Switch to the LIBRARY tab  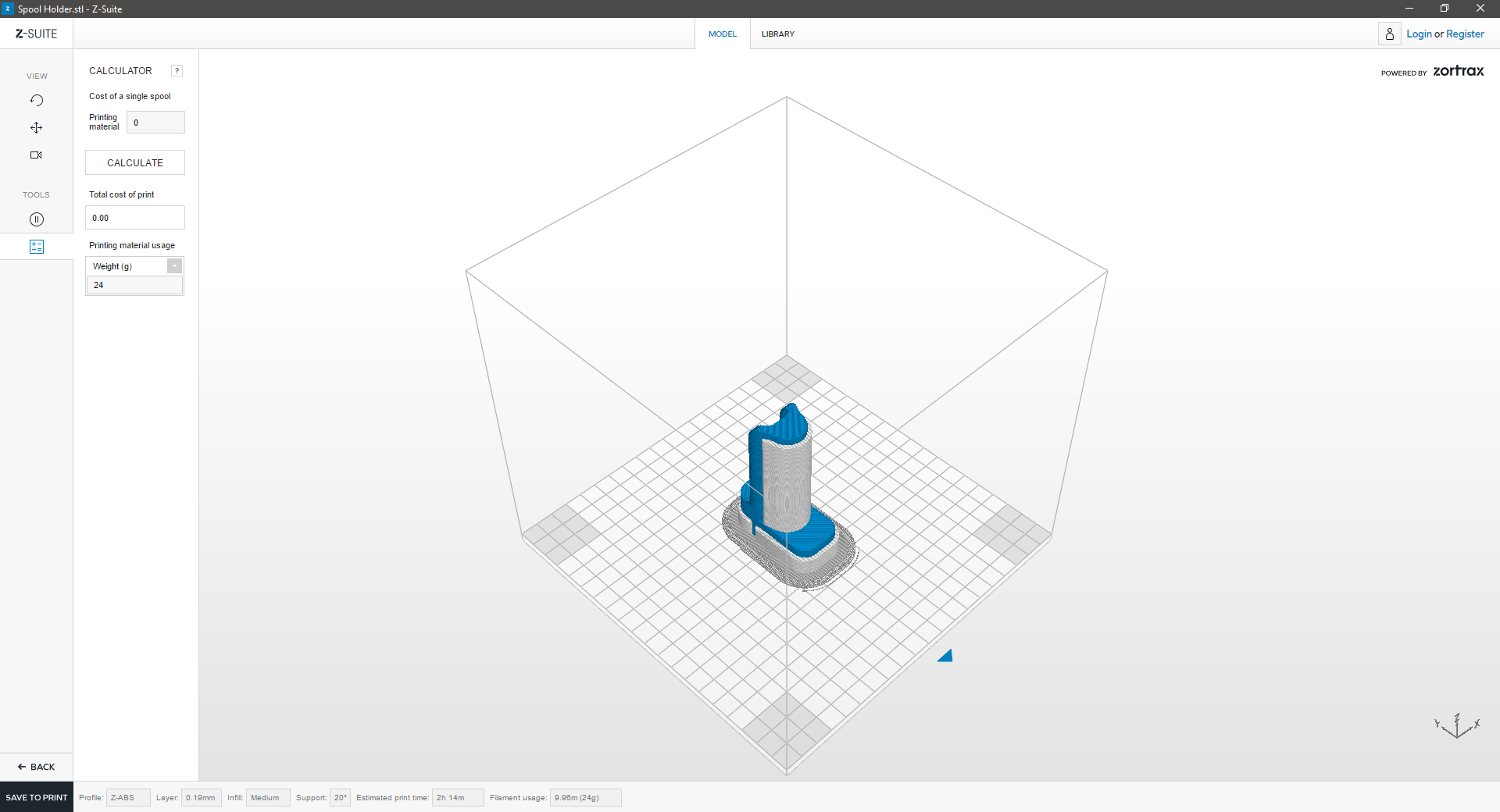[x=777, y=34]
